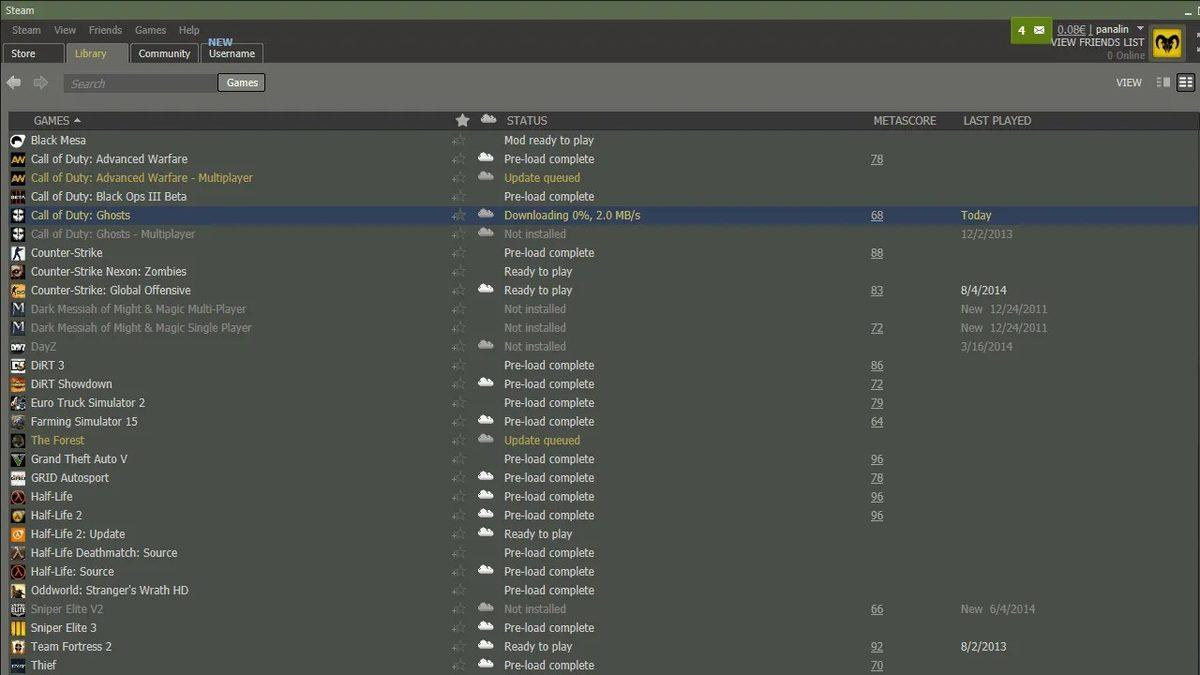The width and height of the screenshot is (1200, 675).
Task: Toggle the favorite star for Team Fortress 2
Action: click(460, 646)
